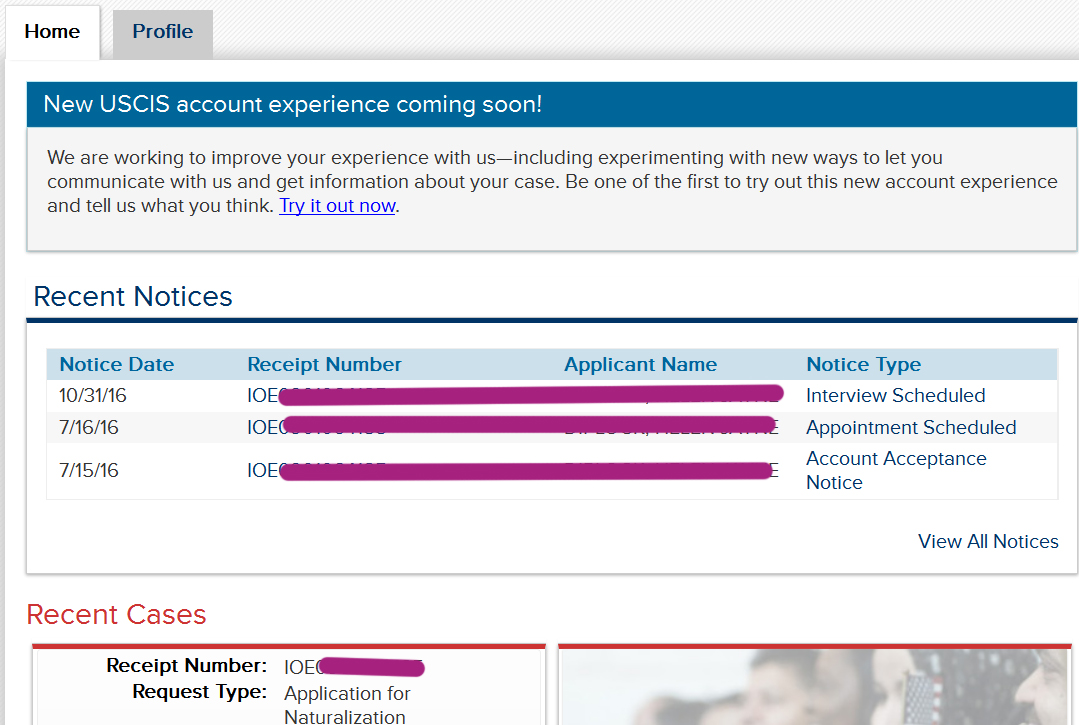Click the Application for Naturalization request type
1079x725 pixels.
347,704
